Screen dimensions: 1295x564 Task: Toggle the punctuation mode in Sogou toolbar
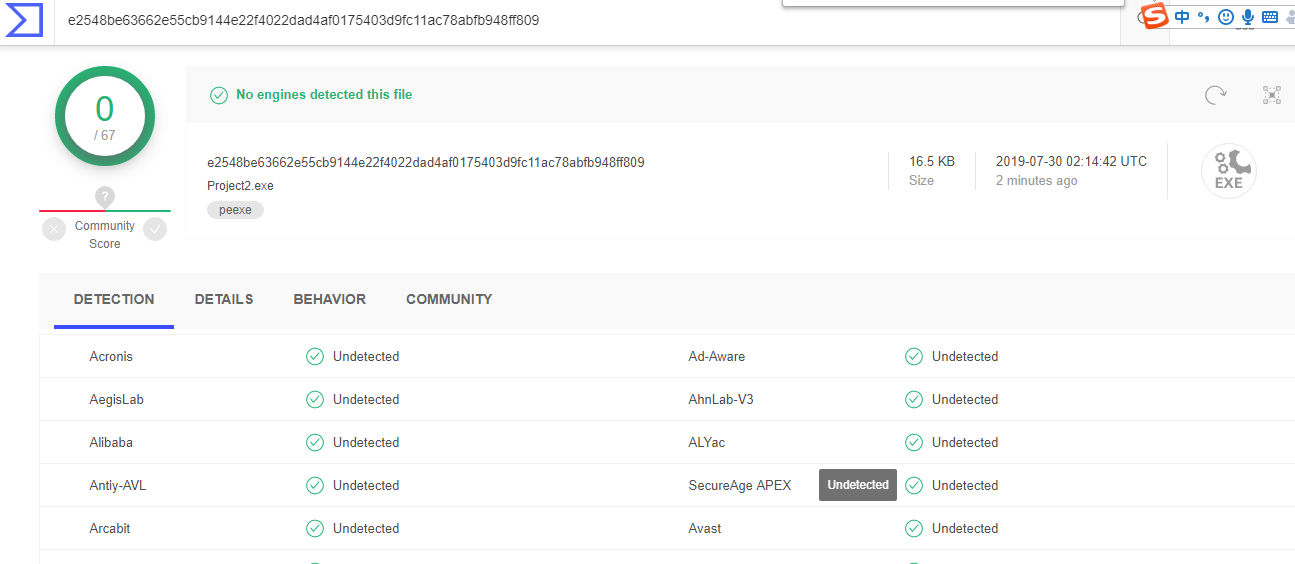1204,17
